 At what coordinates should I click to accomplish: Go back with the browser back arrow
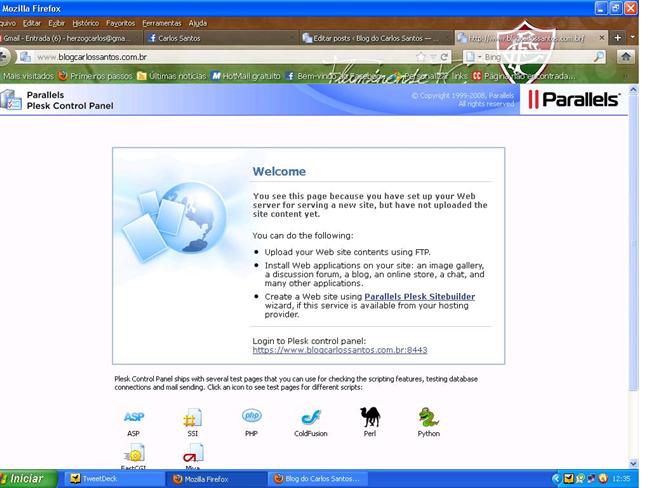pos(4,56)
